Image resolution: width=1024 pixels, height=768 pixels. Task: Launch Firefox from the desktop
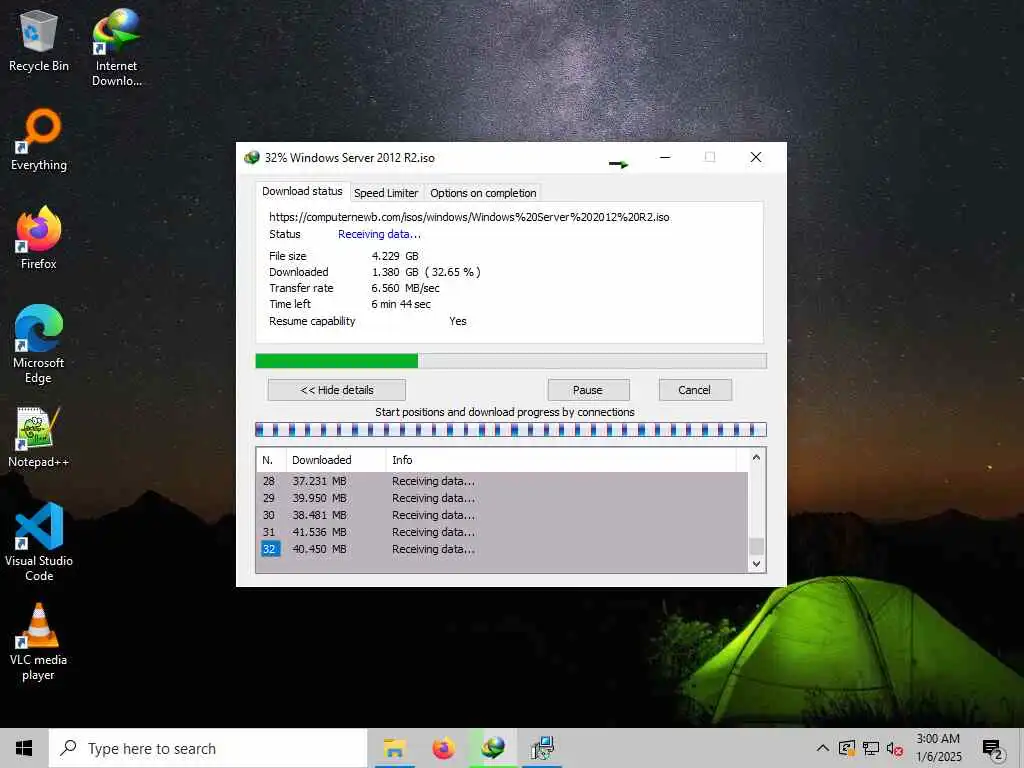pos(39,238)
